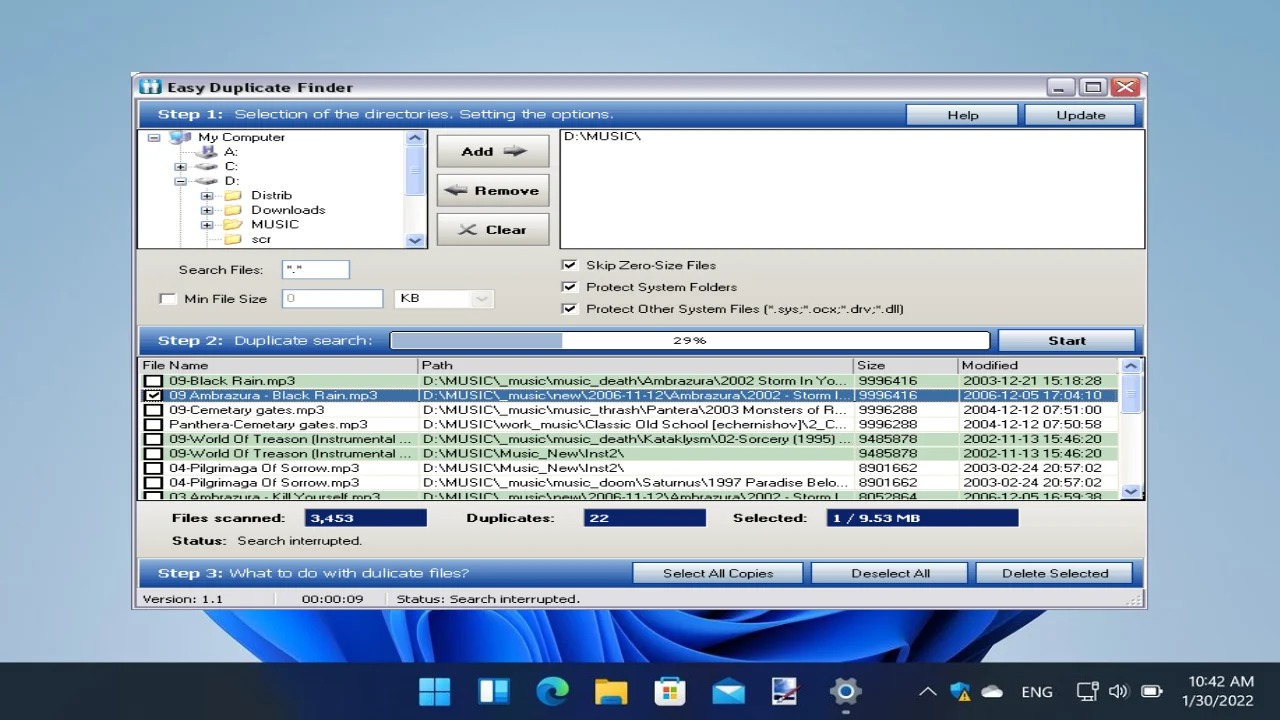The width and height of the screenshot is (1280, 720).
Task: Select the Distrib folder
Action: (x=271, y=195)
